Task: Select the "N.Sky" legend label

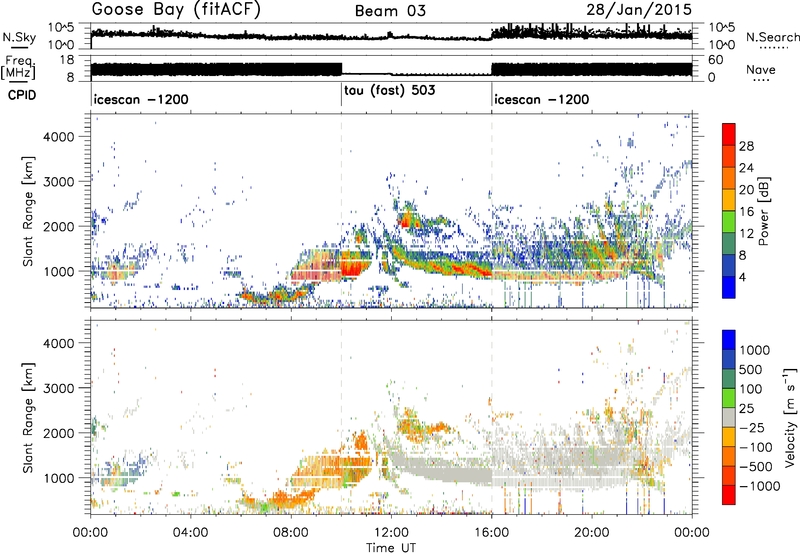Action: pos(19,38)
